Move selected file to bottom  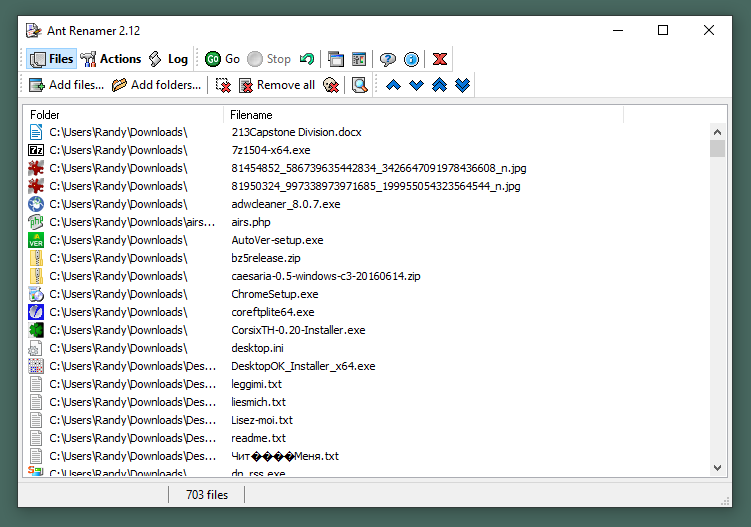(462, 85)
